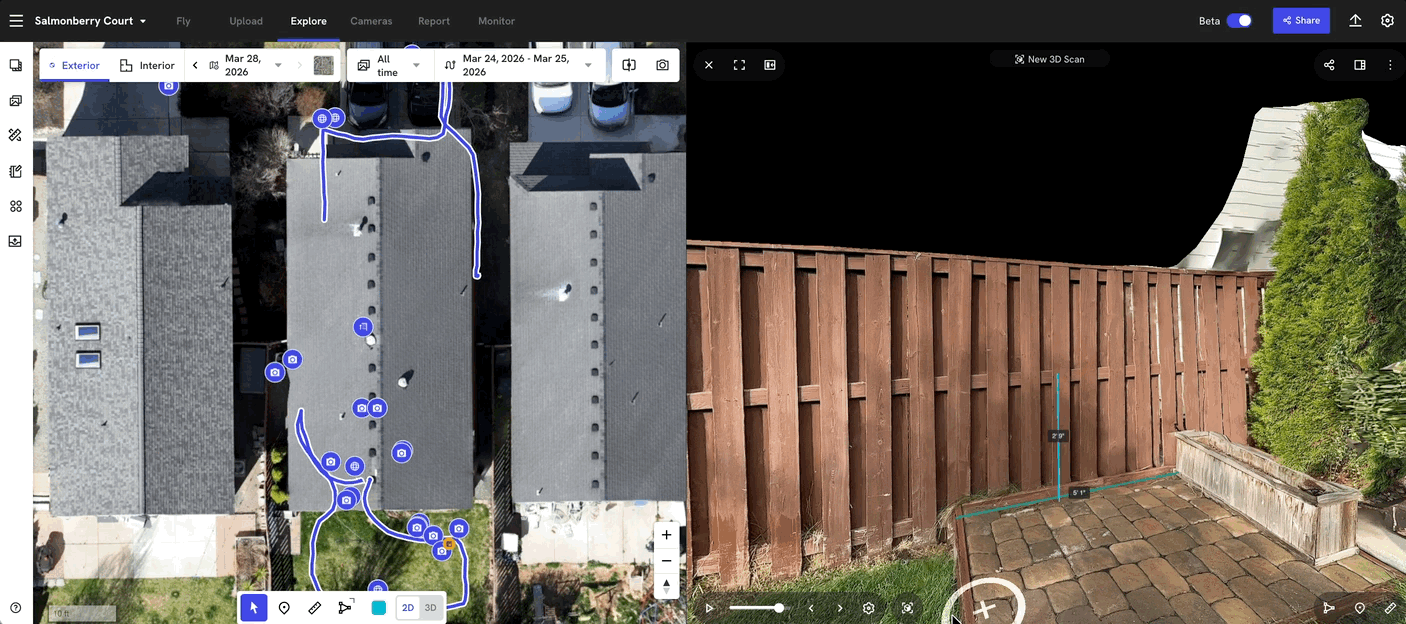Open viewer playback settings gear
Image resolution: width=1406 pixels, height=624 pixels.
point(869,608)
